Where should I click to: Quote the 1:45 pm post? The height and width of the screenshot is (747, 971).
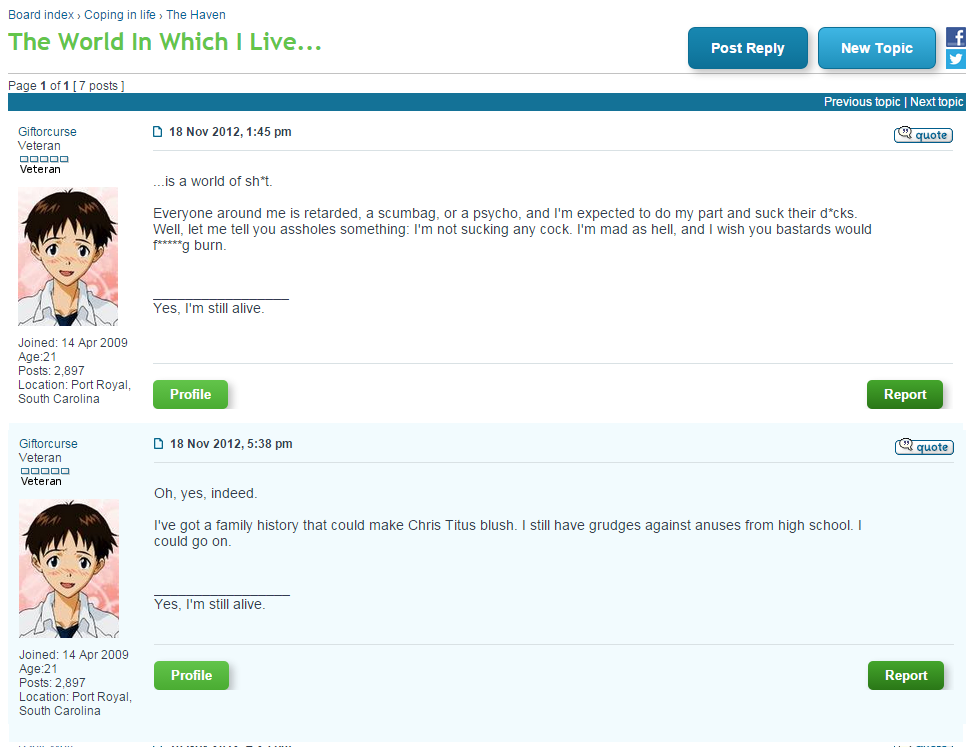tap(923, 134)
